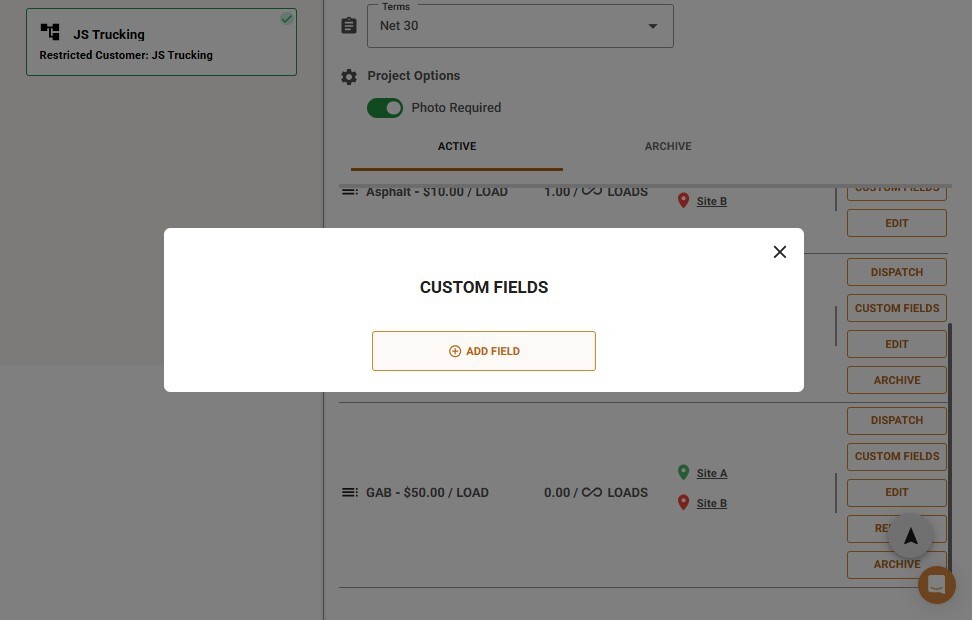Click the scroll-to-top arrow floating button

[910, 536]
